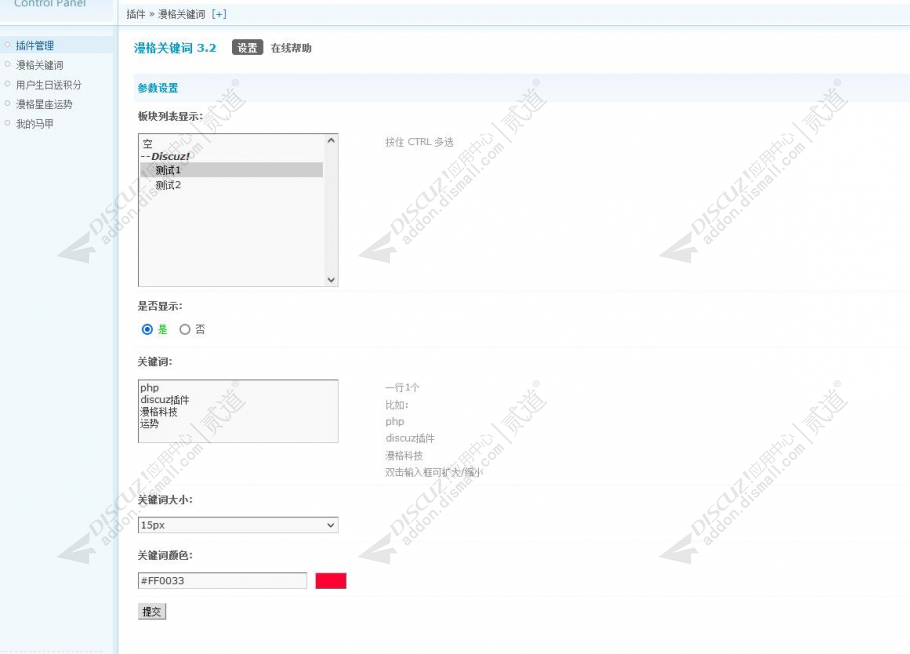Choose 否 for 是否显示
Screen dimensions: 910x654
(x=185, y=329)
